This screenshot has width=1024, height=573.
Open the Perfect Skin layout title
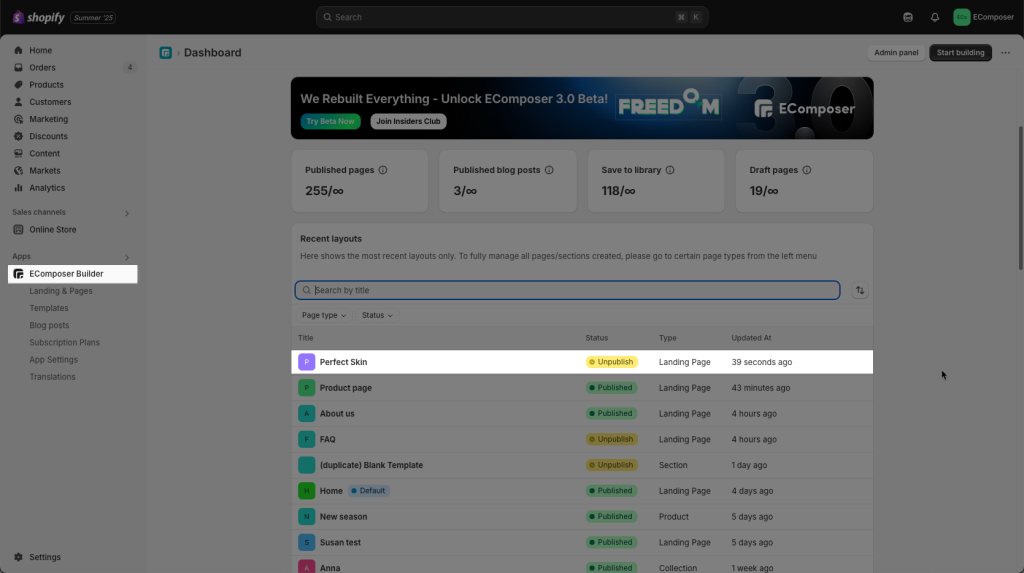click(343, 362)
